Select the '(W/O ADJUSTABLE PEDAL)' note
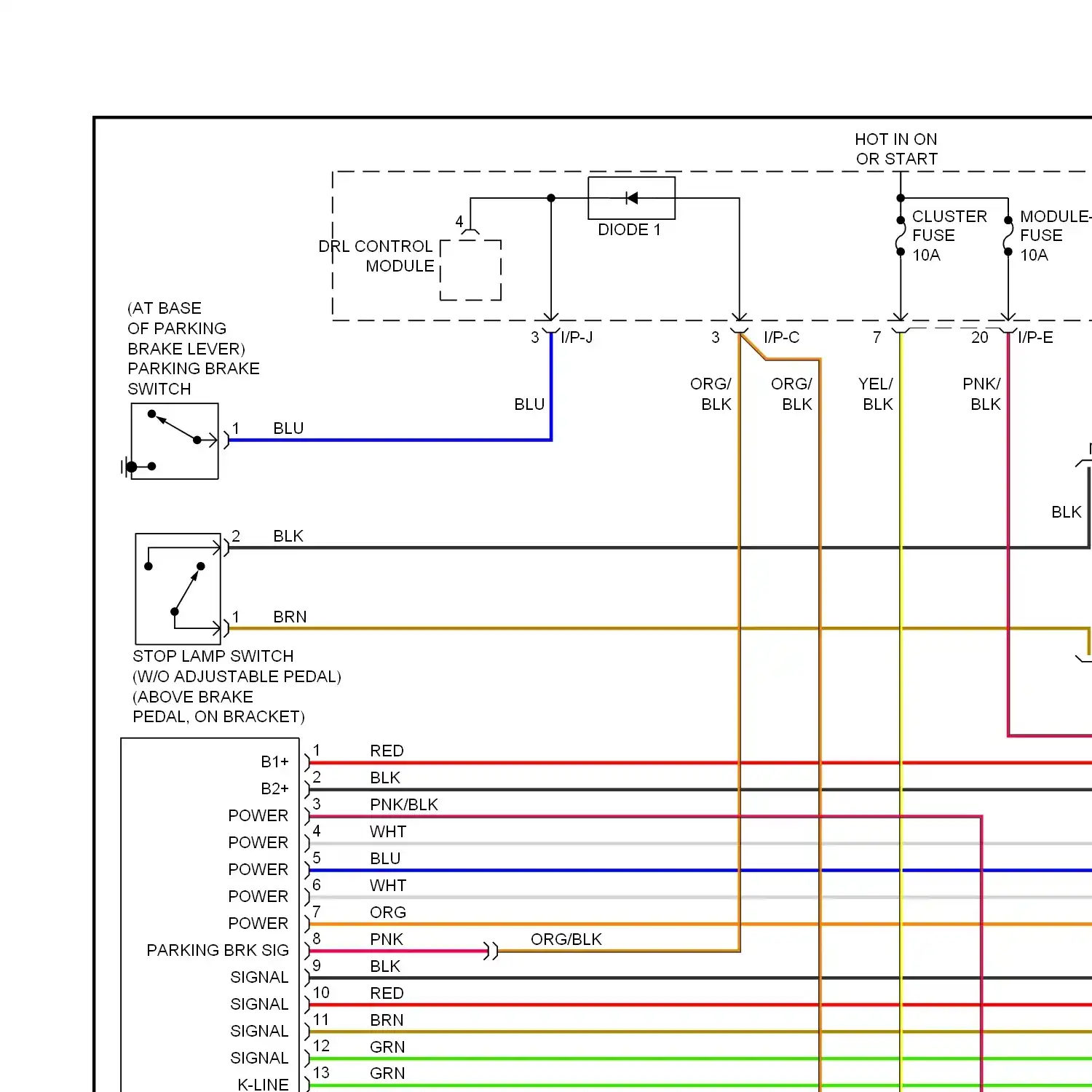 pyautogui.click(x=237, y=676)
